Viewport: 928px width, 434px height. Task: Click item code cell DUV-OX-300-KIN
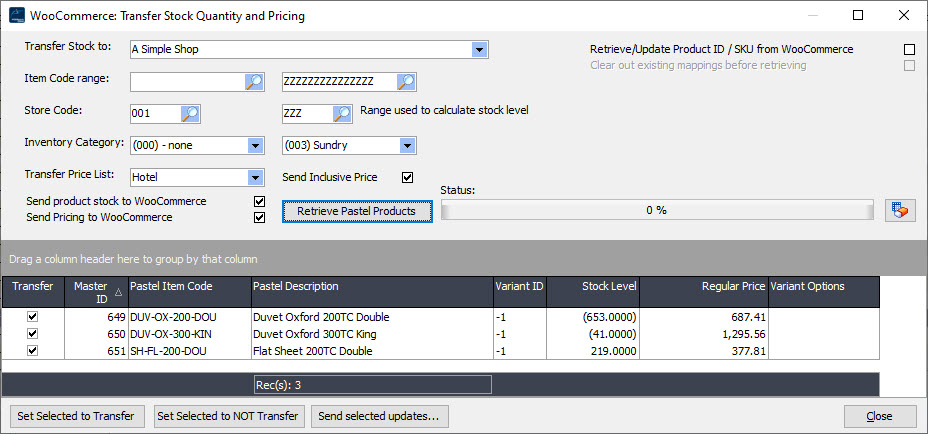click(189, 334)
